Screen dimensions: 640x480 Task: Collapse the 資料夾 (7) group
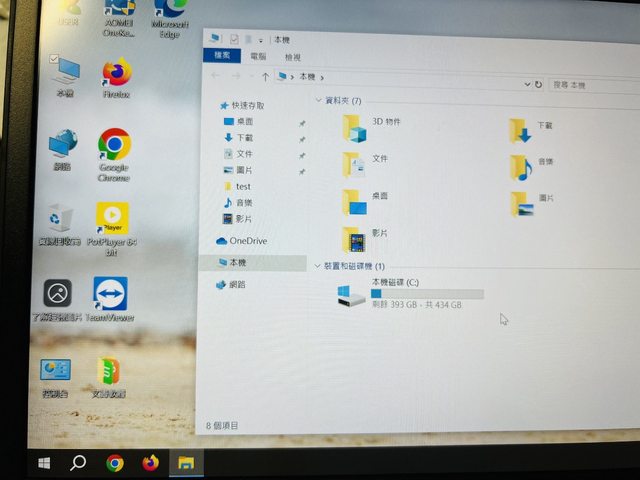pyautogui.click(x=318, y=101)
